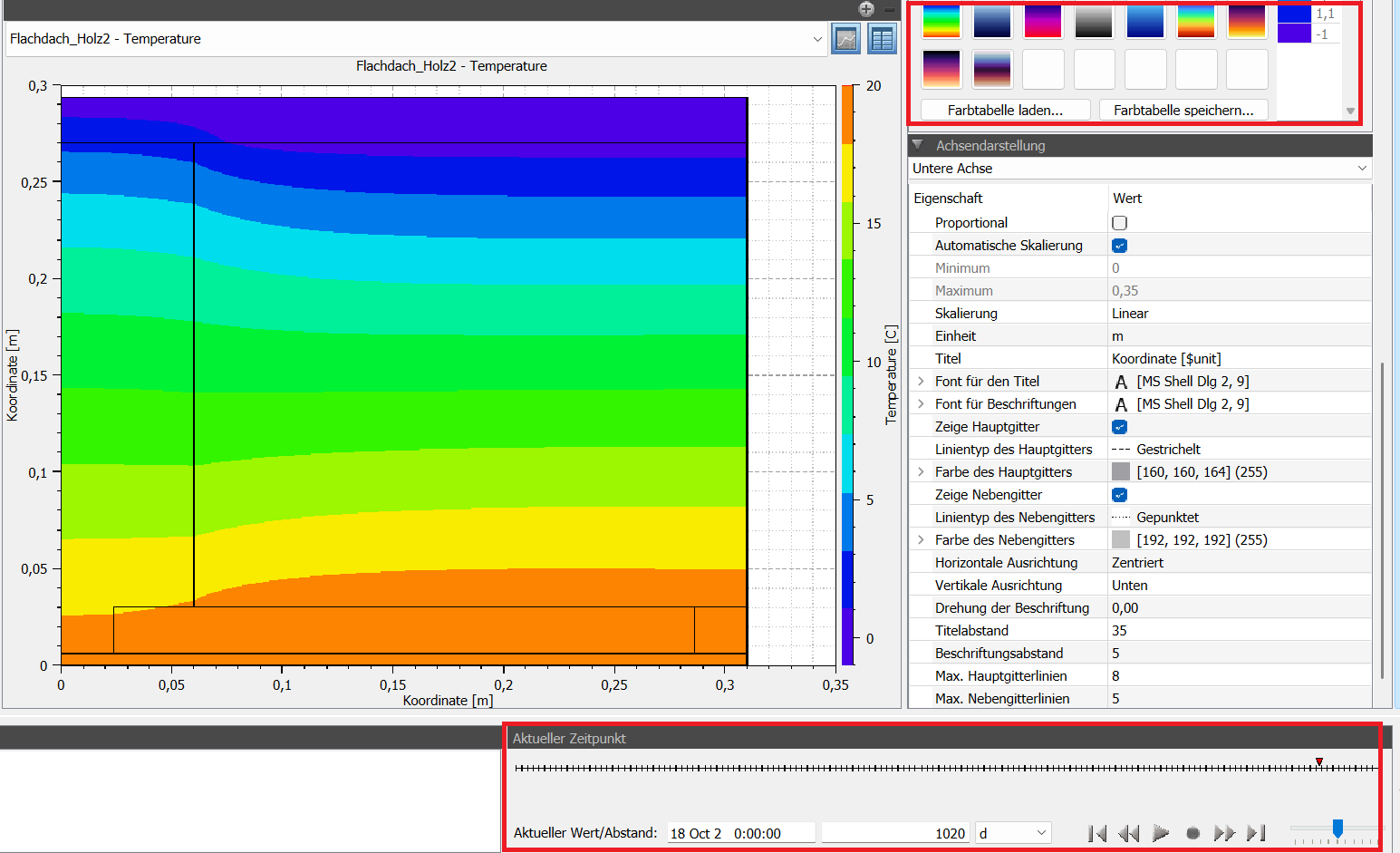Jump to the last time step
This screenshot has width=1400, height=853.
pos(1256,833)
